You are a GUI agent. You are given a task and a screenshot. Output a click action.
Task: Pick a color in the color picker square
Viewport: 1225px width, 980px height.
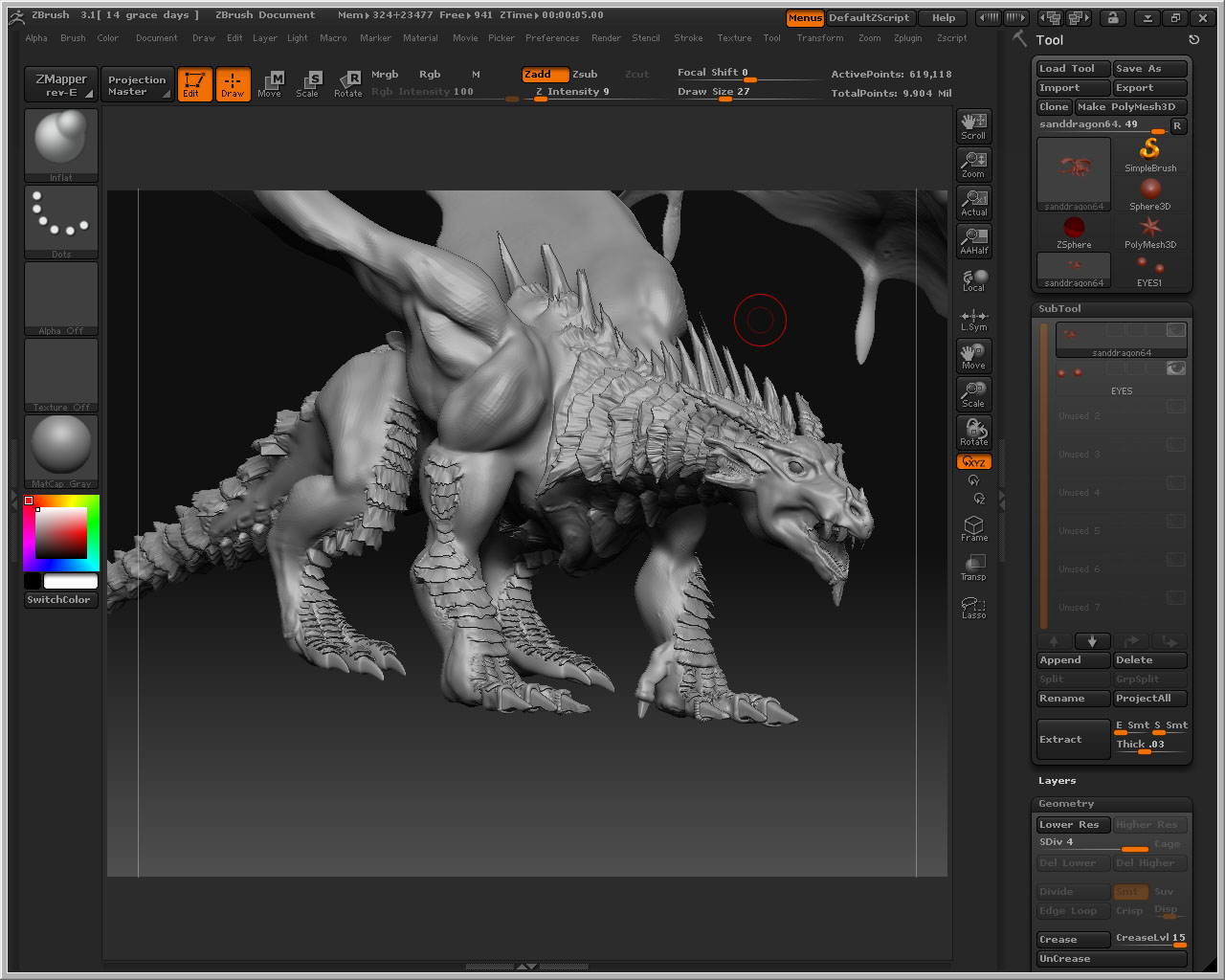[x=61, y=533]
